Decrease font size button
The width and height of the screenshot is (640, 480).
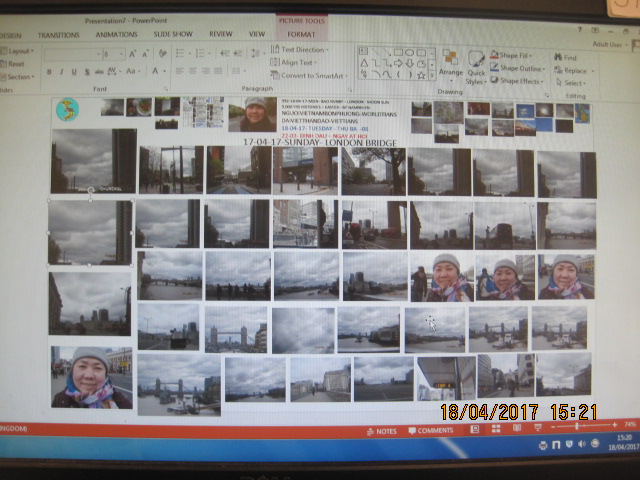click(146, 54)
